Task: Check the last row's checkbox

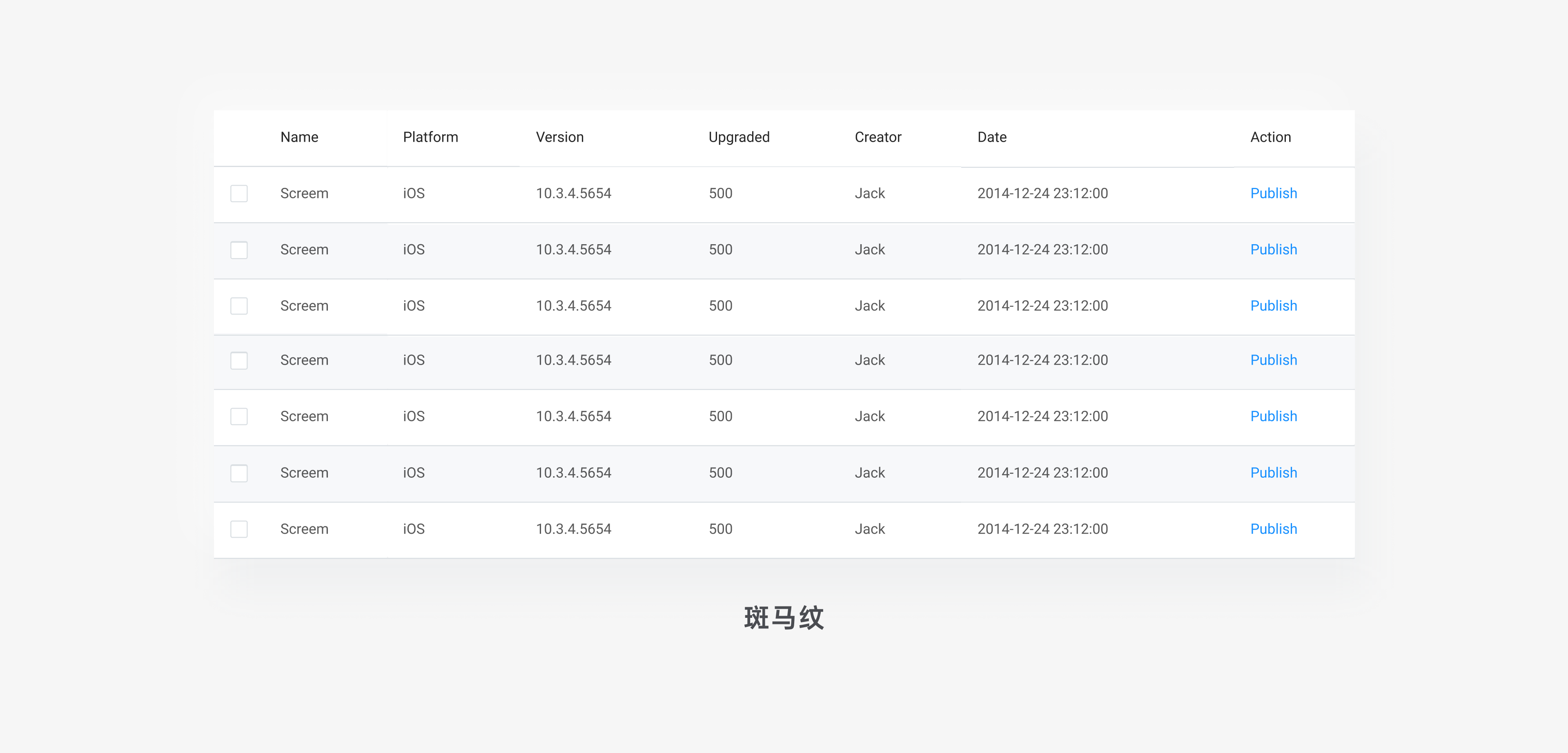Action: tap(238, 529)
